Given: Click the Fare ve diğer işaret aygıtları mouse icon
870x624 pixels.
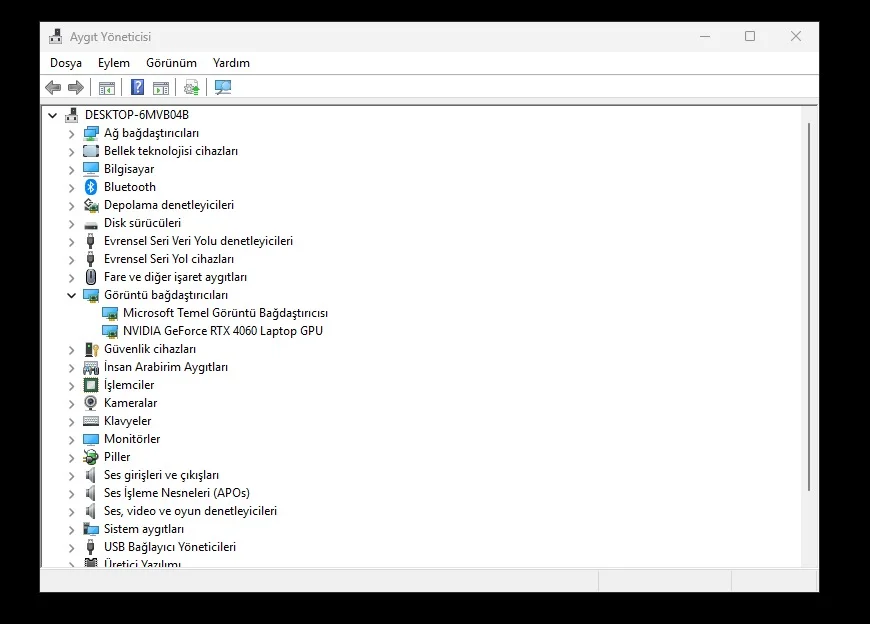Looking at the screenshot, I should point(91,277).
